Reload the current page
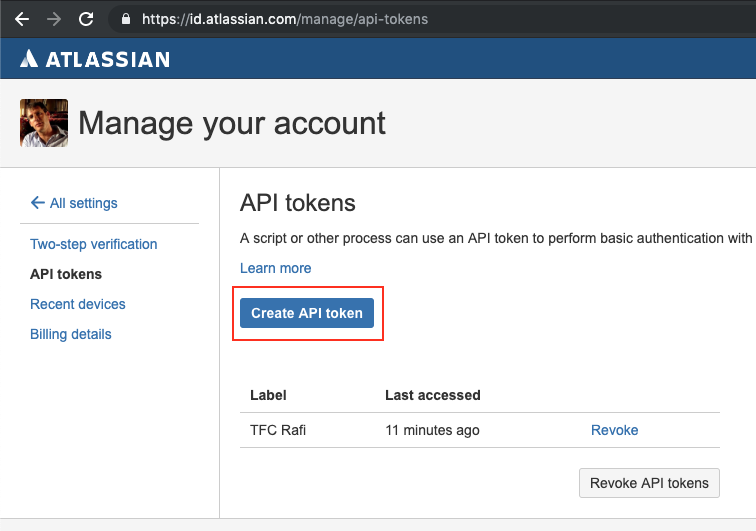The height and width of the screenshot is (531, 756). pos(86,19)
